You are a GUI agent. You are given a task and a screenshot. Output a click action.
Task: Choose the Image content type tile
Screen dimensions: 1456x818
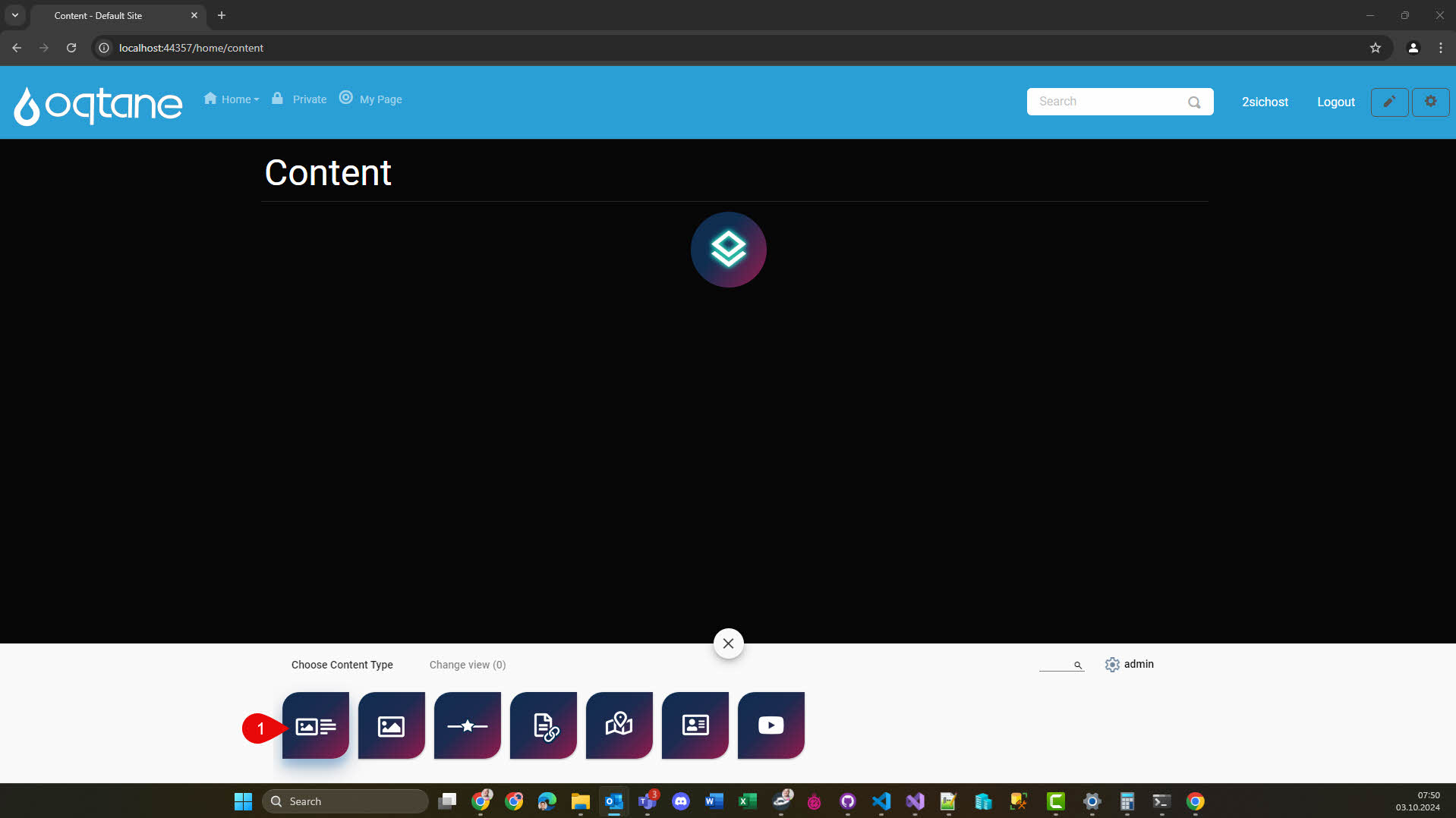pos(391,725)
